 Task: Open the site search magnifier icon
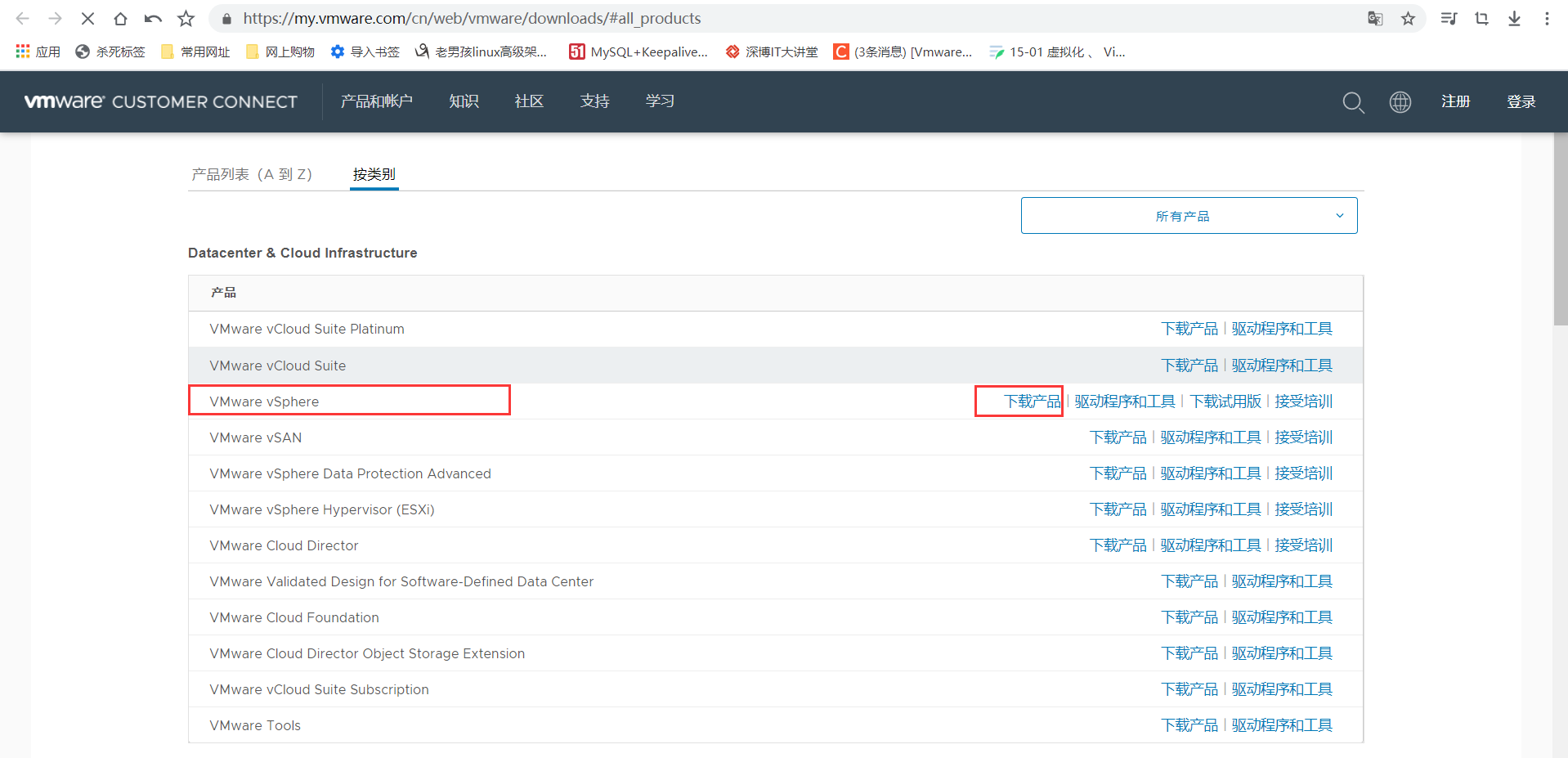[x=1353, y=102]
